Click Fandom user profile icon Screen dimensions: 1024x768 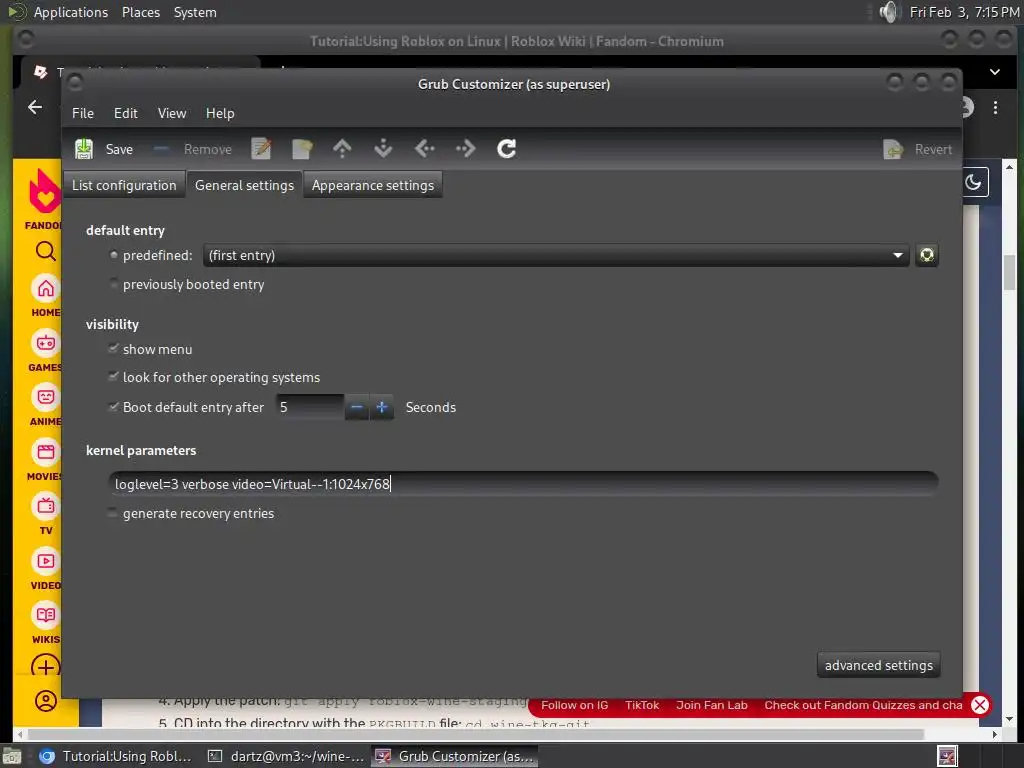point(46,701)
